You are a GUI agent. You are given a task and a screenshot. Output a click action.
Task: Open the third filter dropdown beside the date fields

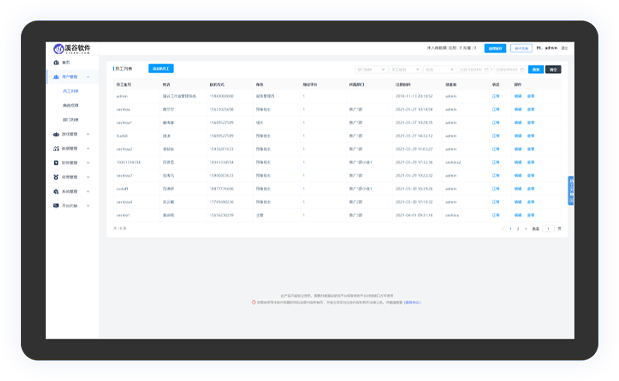pyautogui.click(x=439, y=69)
